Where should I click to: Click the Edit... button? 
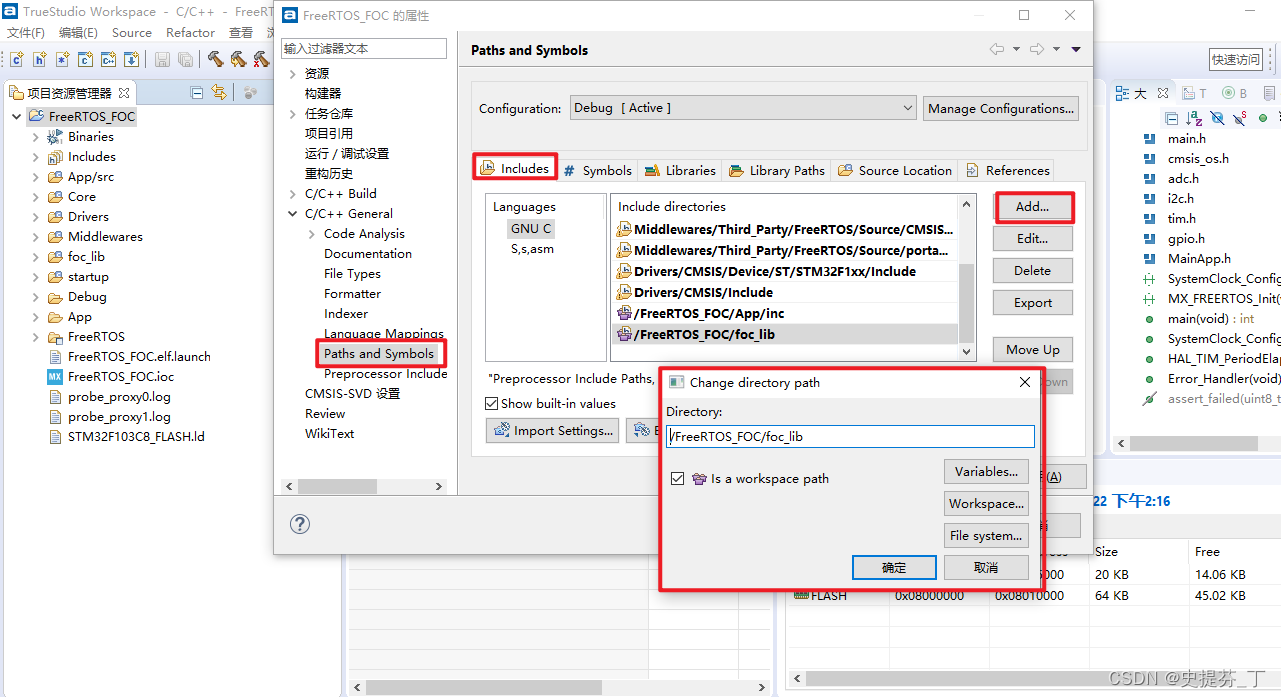1032,239
